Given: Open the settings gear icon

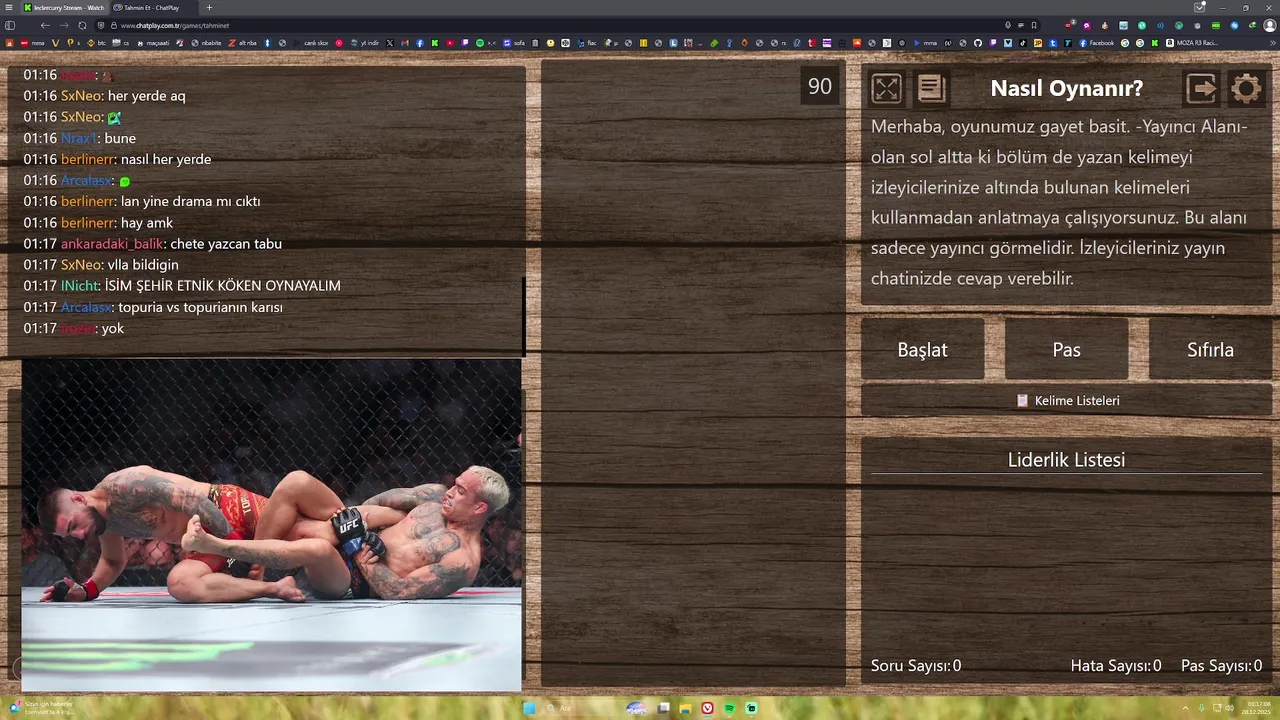Looking at the screenshot, I should coord(1246,88).
